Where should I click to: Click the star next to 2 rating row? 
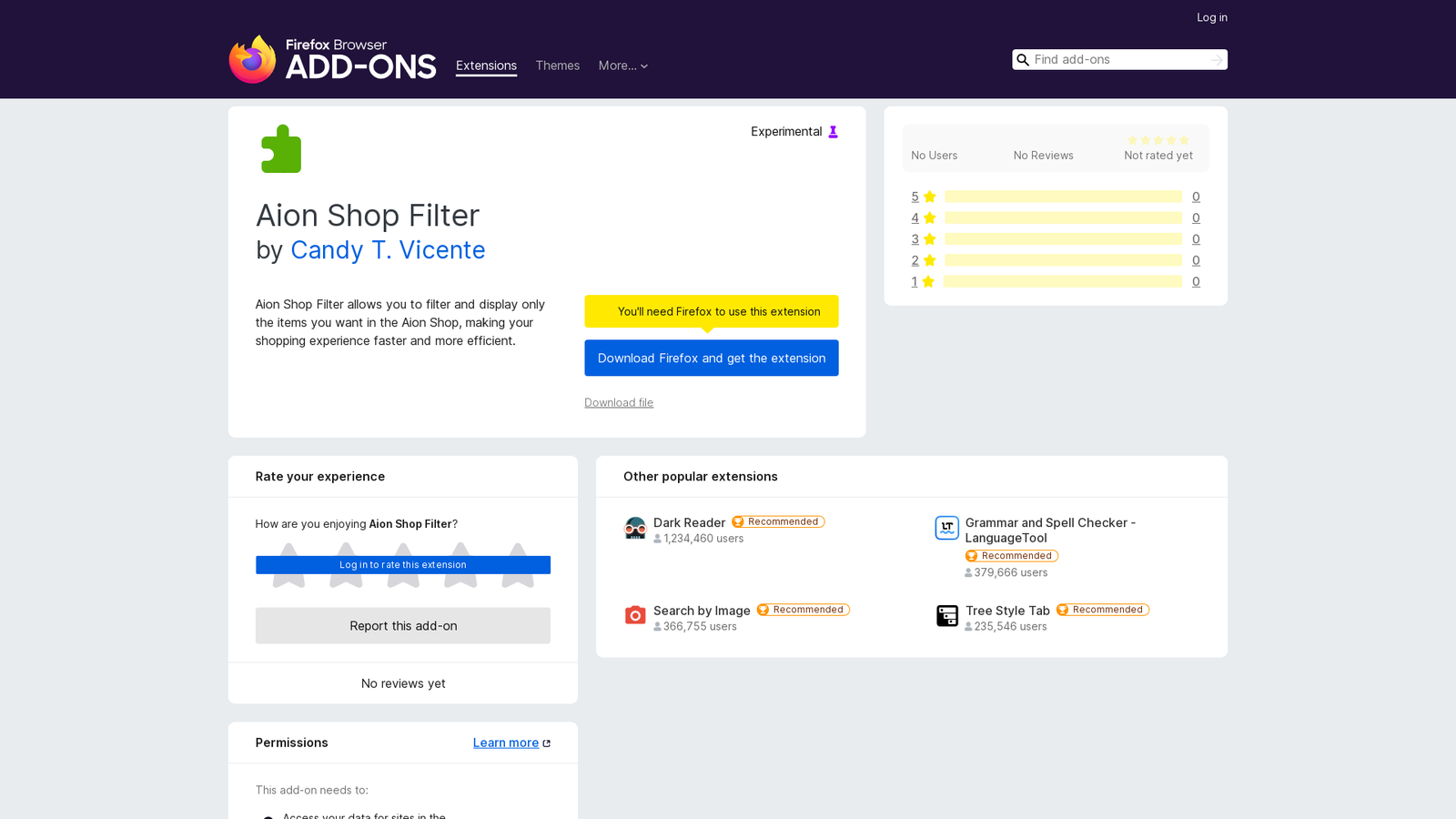[929, 260]
